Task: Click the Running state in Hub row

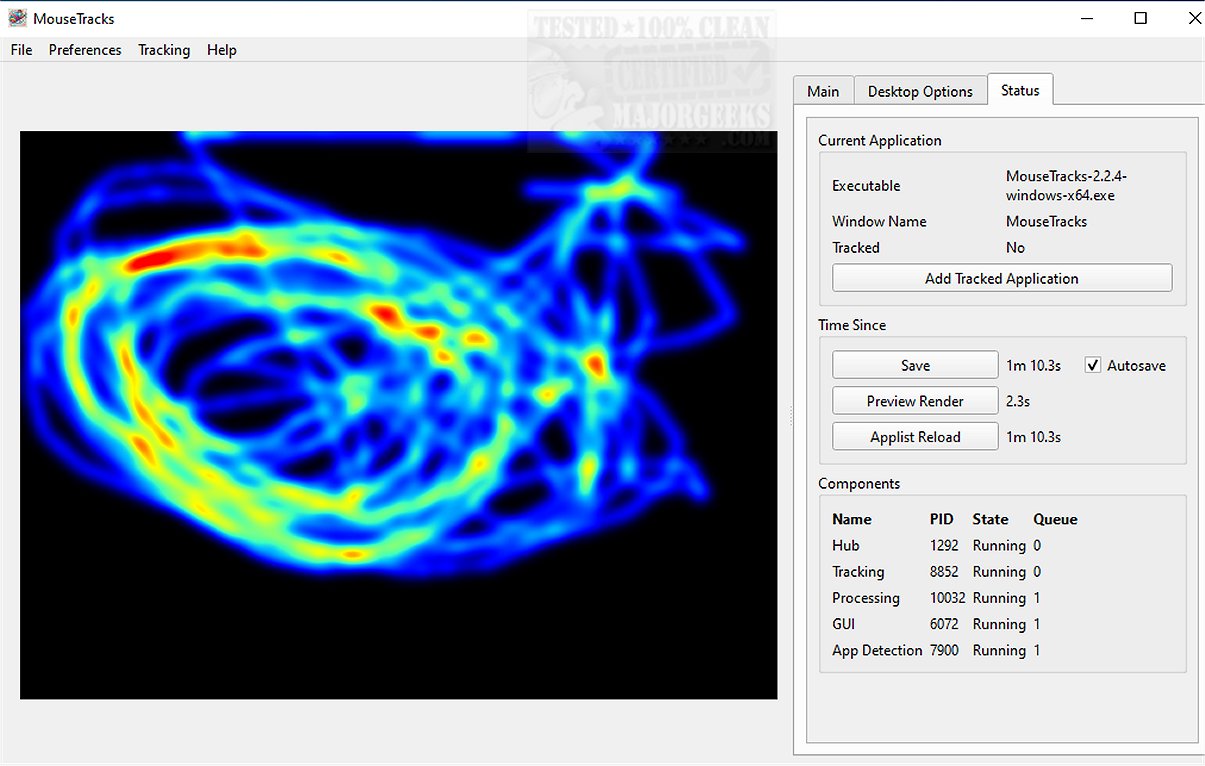Action: tap(999, 546)
